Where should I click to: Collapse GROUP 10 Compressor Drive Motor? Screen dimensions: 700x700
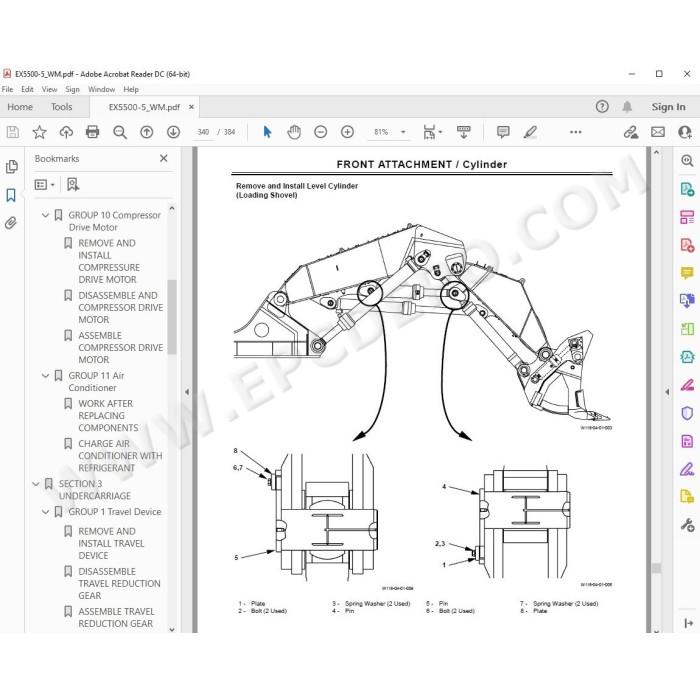point(45,215)
